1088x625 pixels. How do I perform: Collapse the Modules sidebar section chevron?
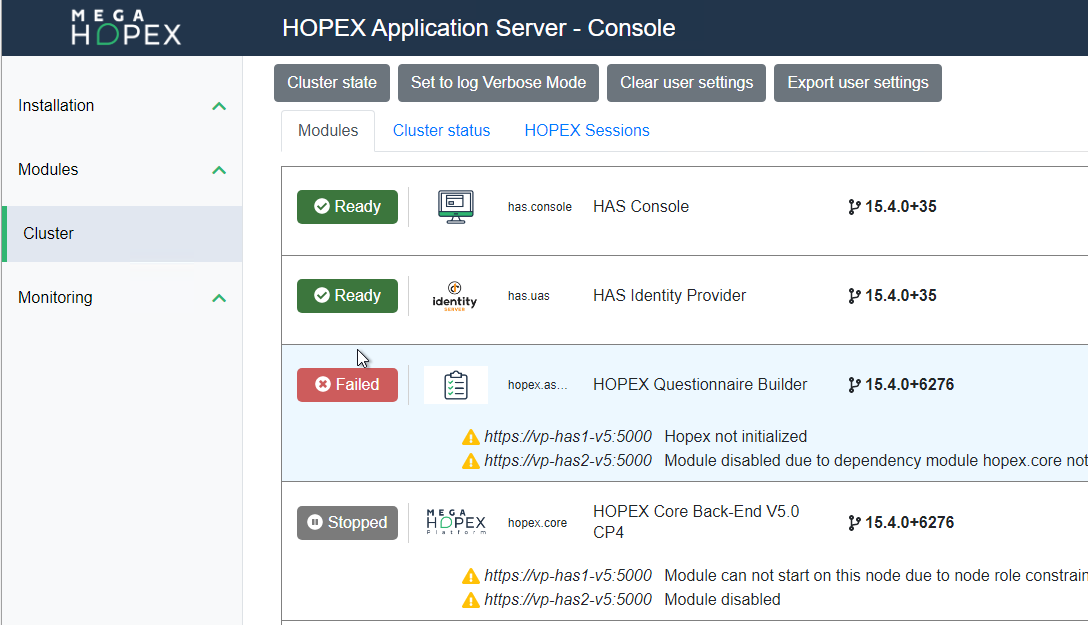point(219,170)
